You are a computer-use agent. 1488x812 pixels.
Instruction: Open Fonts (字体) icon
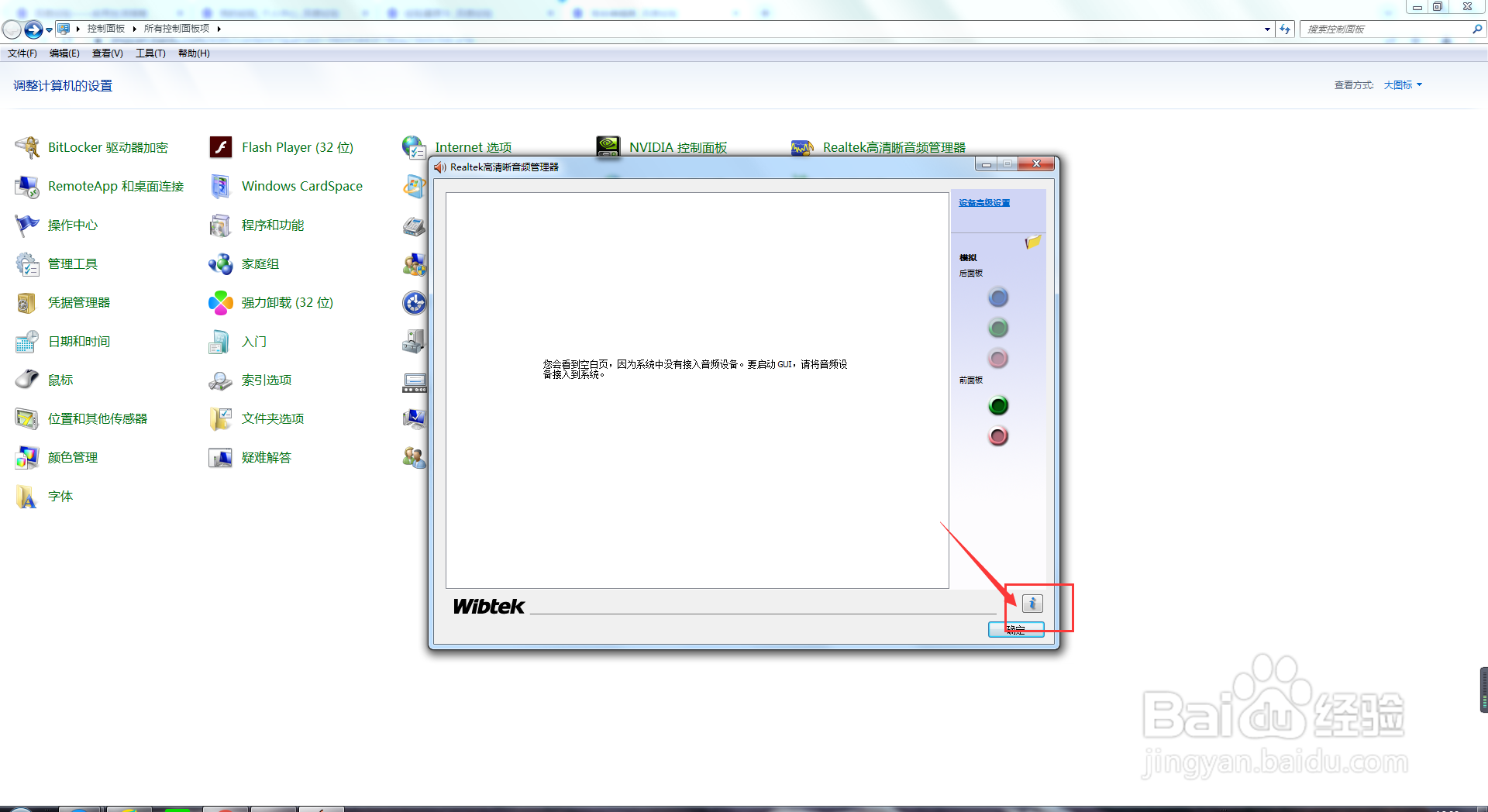[27, 496]
